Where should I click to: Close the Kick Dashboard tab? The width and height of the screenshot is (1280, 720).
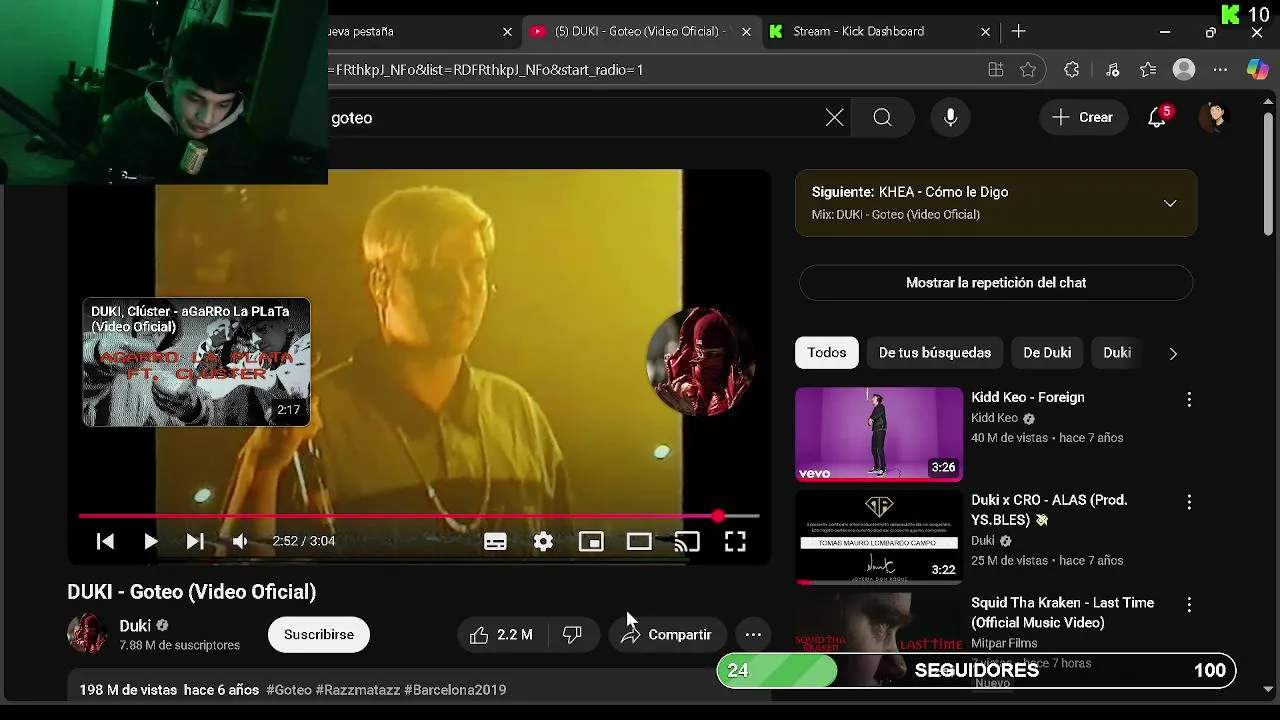tap(985, 32)
